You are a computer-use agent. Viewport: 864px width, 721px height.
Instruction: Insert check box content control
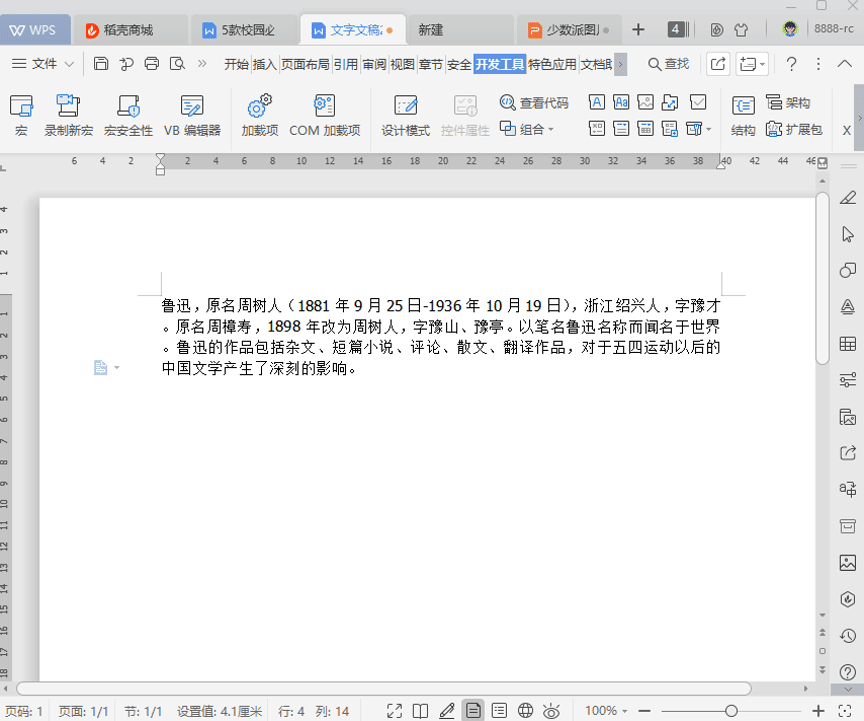698,102
